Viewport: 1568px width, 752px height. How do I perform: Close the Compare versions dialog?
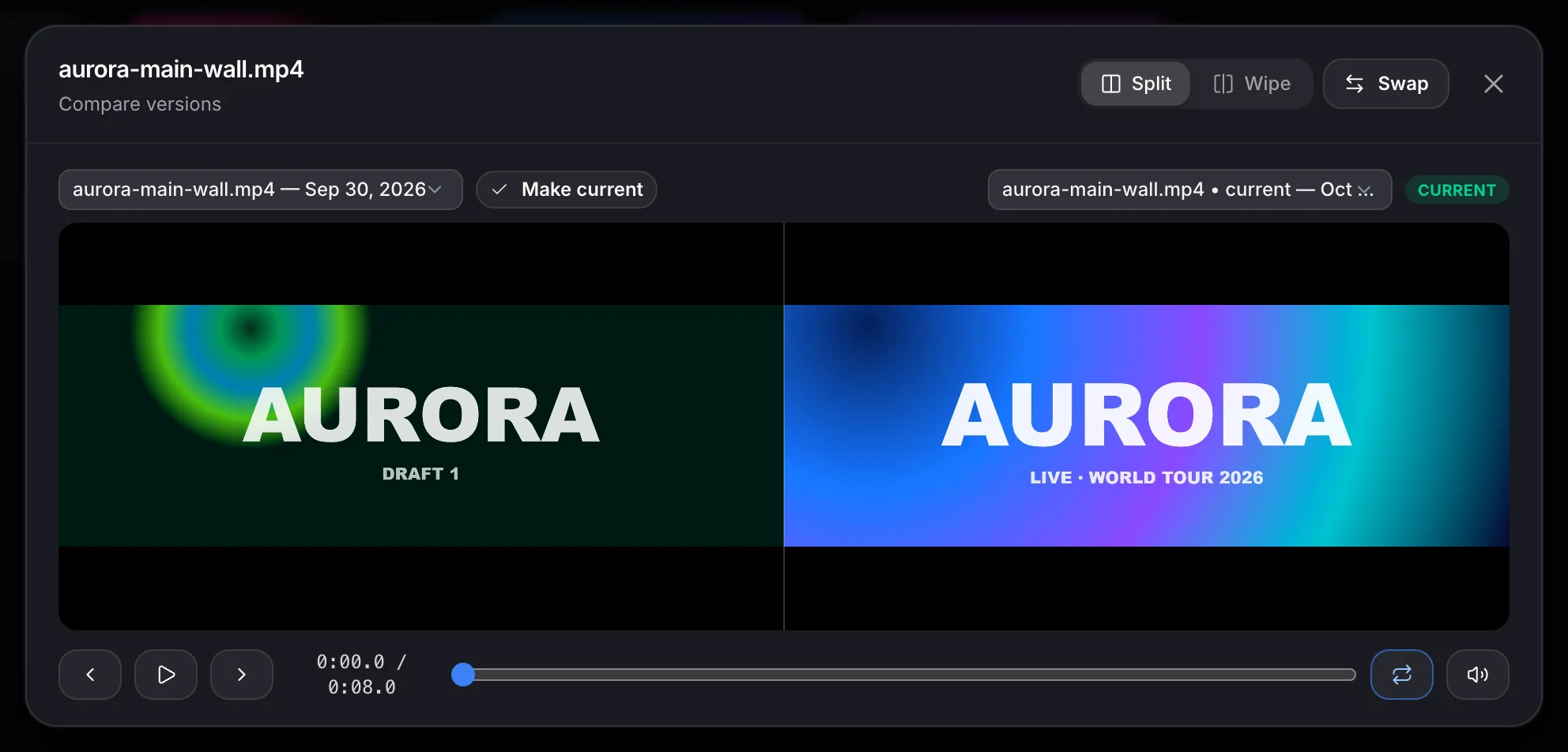pos(1494,84)
